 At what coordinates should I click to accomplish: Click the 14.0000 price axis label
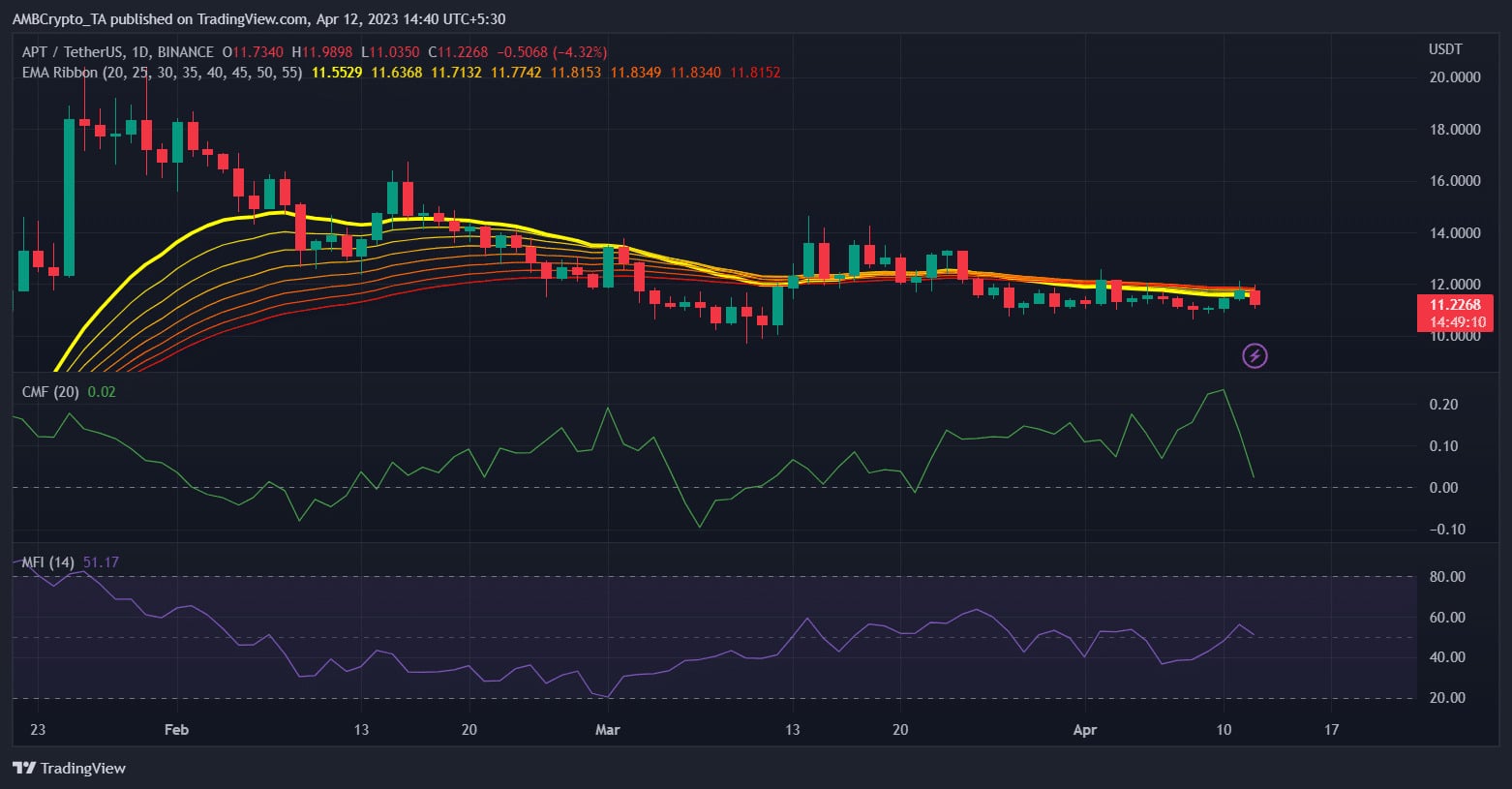[x=1455, y=233]
